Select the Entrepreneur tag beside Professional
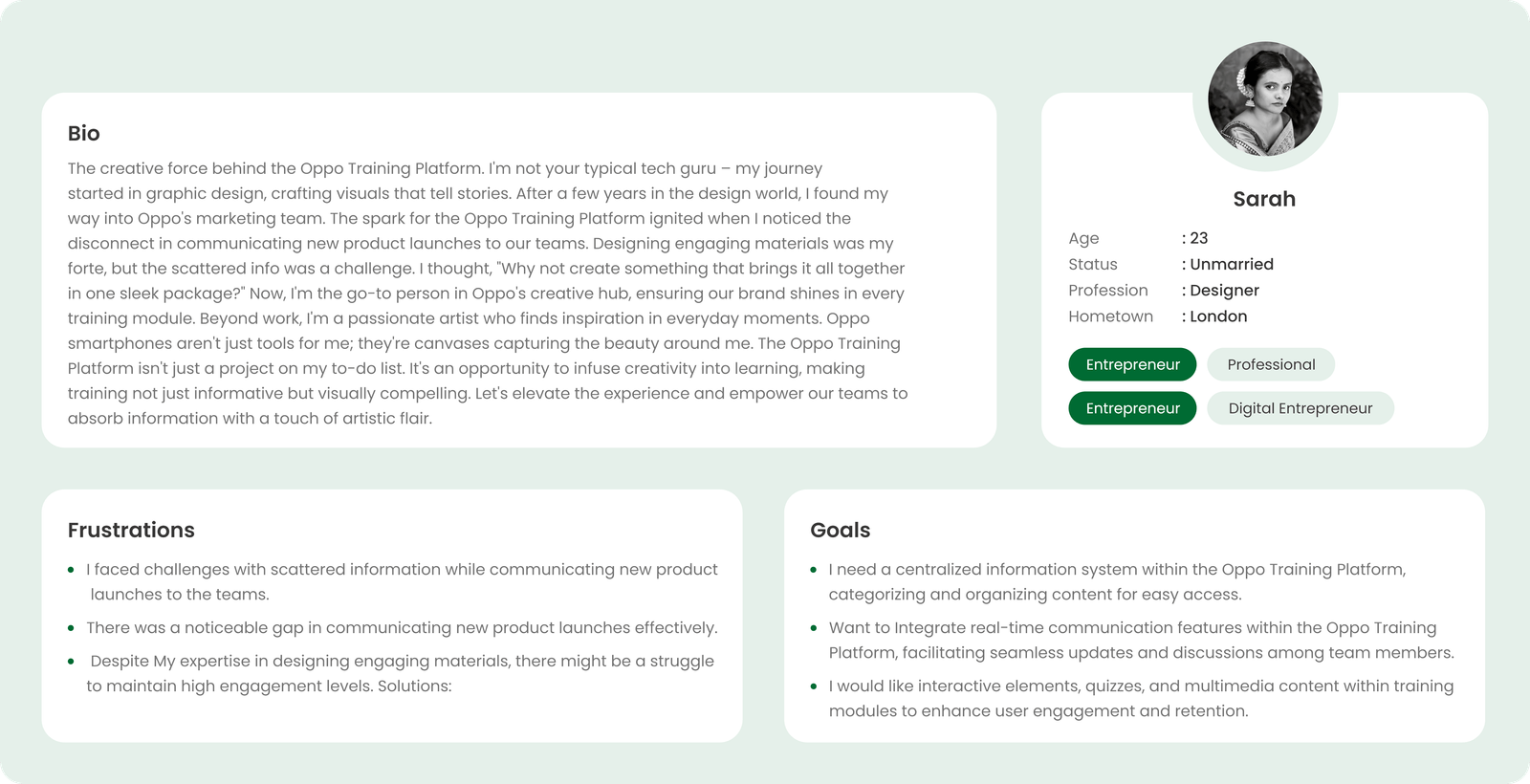The height and width of the screenshot is (784, 1530). pos(1132,364)
